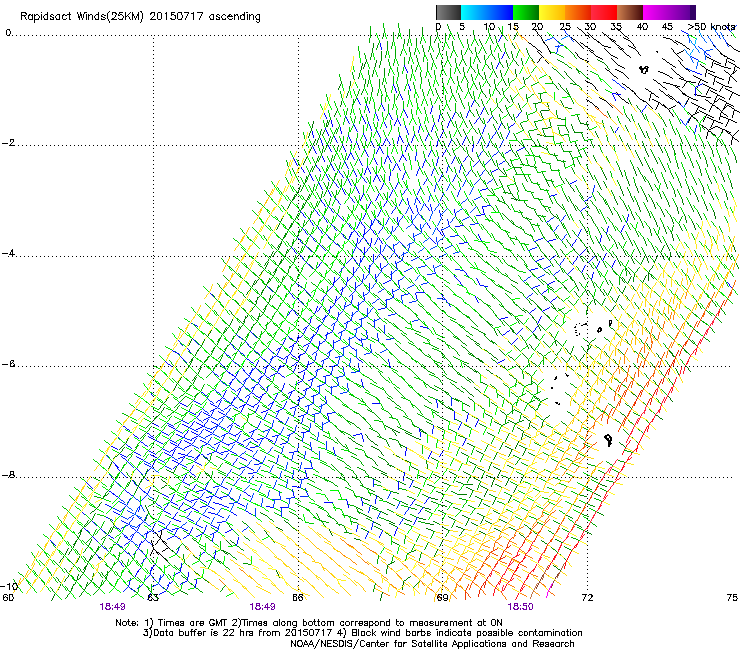Click the '-6' latitude axis label

pos(8,364)
